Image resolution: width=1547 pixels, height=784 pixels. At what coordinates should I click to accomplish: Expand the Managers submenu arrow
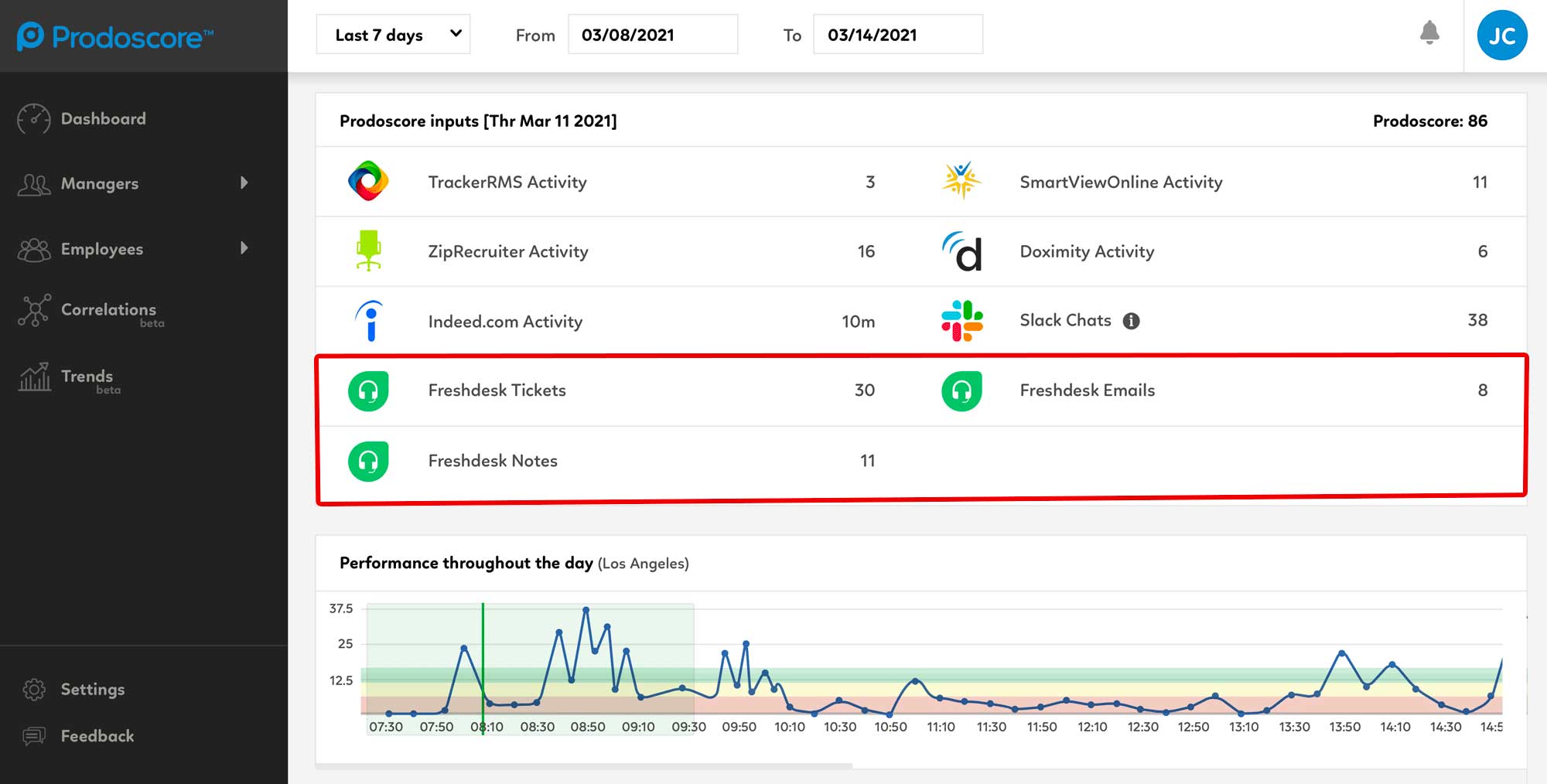(244, 183)
